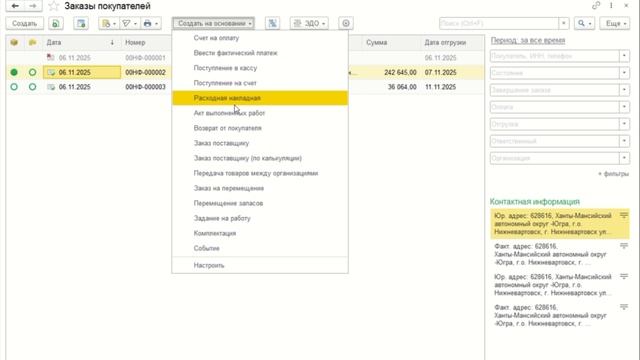
Task: Expand the Ответственный filter dropdown
Action: click(x=624, y=141)
